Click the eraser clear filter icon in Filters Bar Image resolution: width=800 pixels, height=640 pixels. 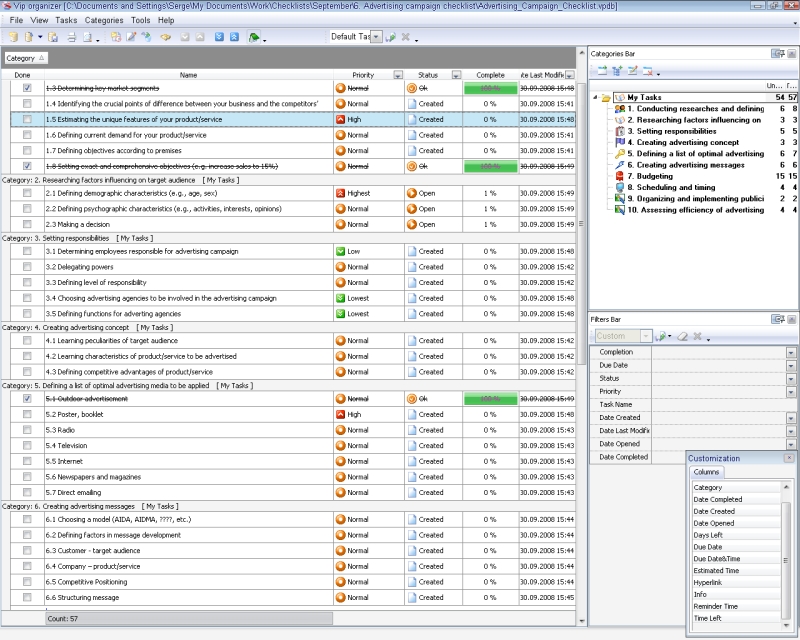click(680, 336)
